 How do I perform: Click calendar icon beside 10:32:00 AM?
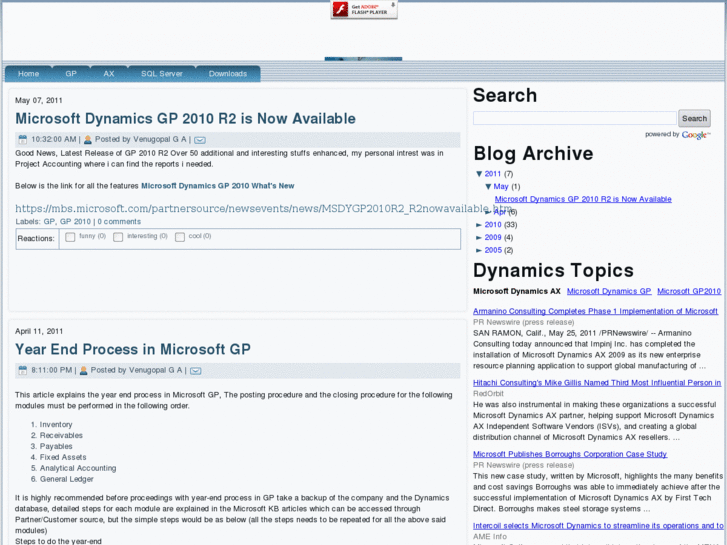coord(22,140)
